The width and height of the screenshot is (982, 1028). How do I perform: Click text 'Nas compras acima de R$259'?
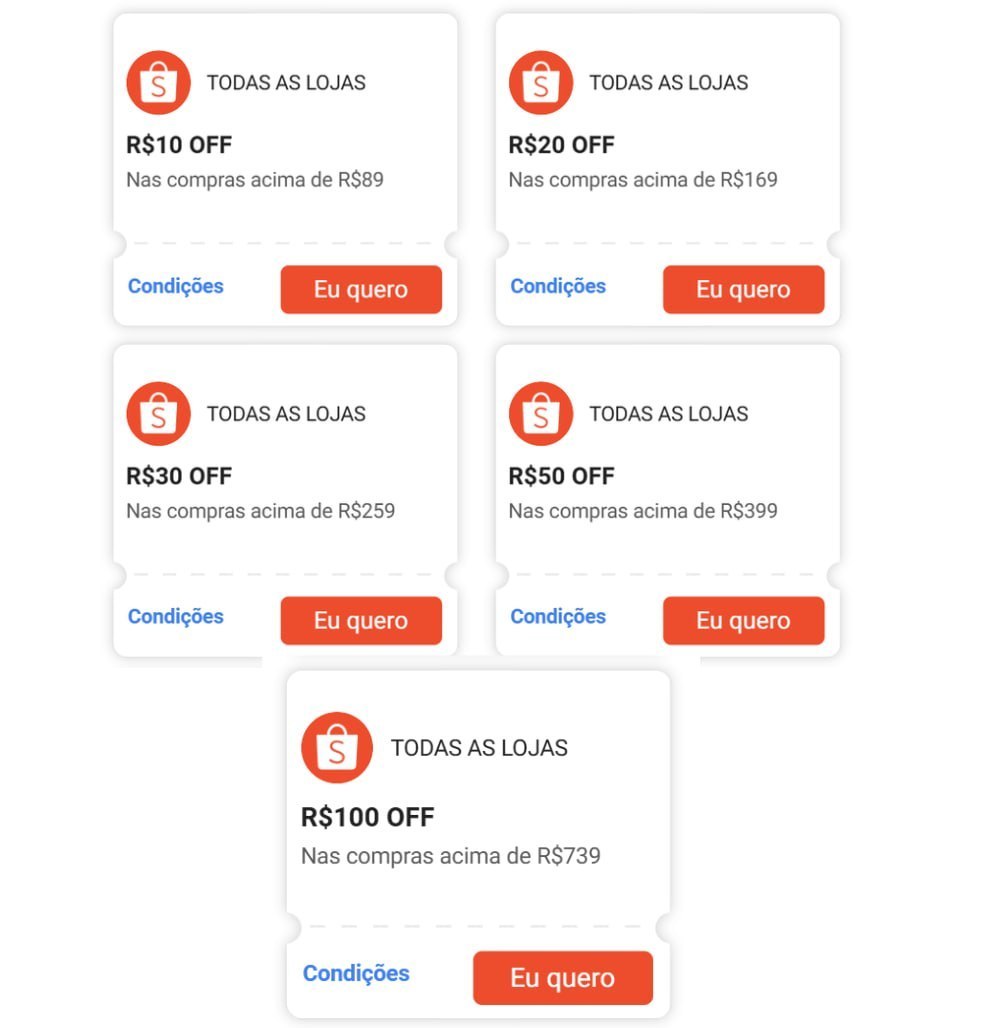pyautogui.click(x=261, y=511)
